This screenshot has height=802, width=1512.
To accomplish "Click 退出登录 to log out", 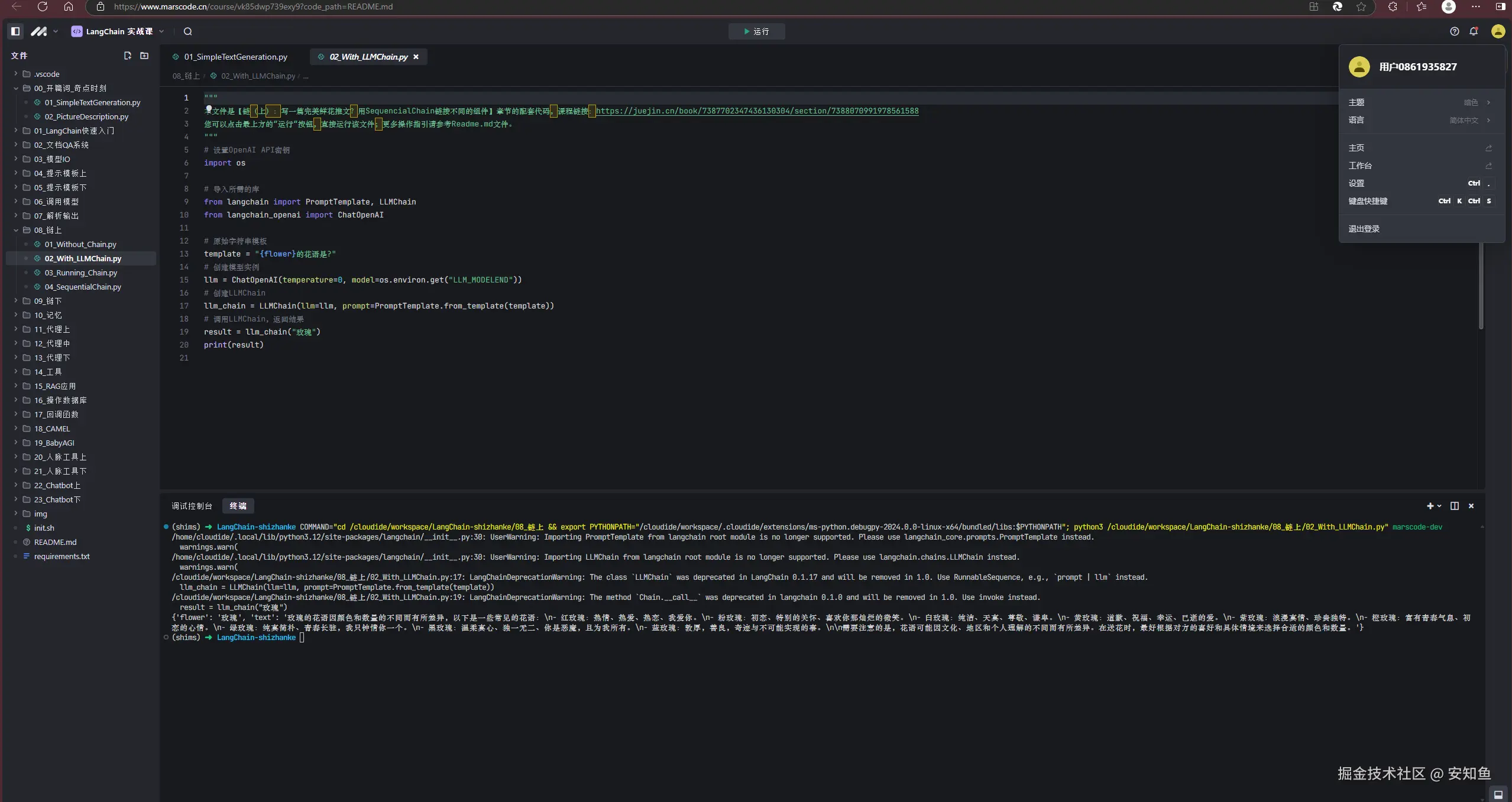I will 1364,229.
